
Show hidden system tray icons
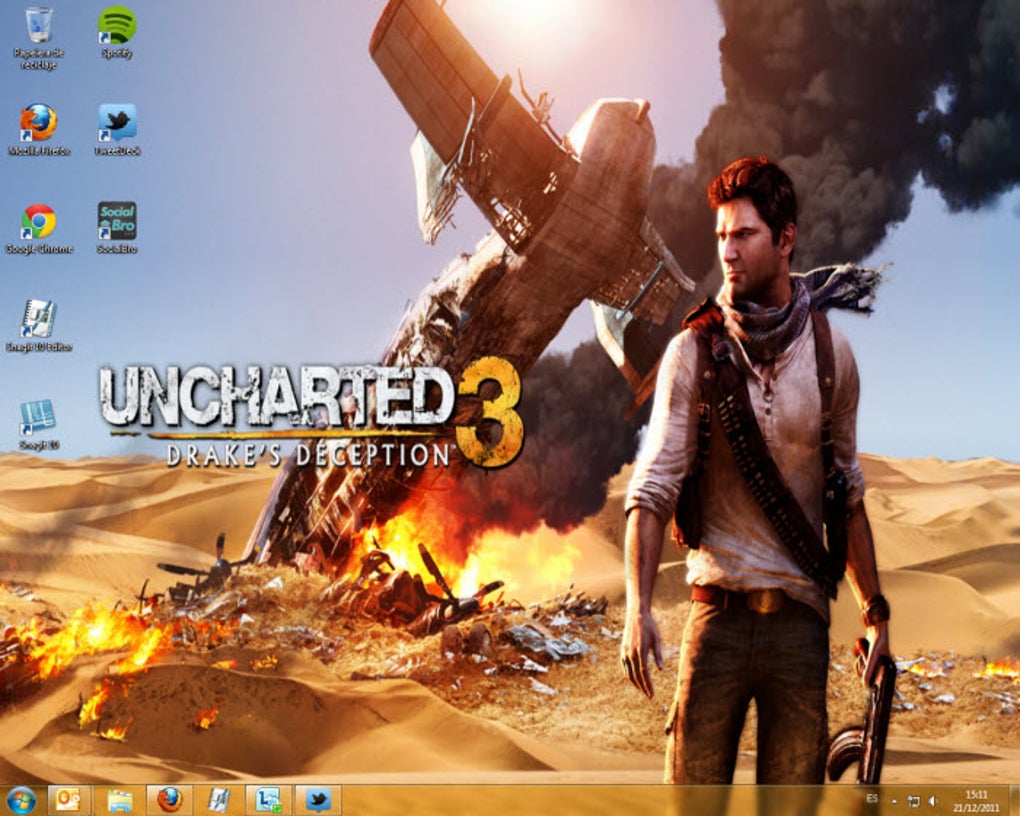pyautogui.click(x=894, y=801)
